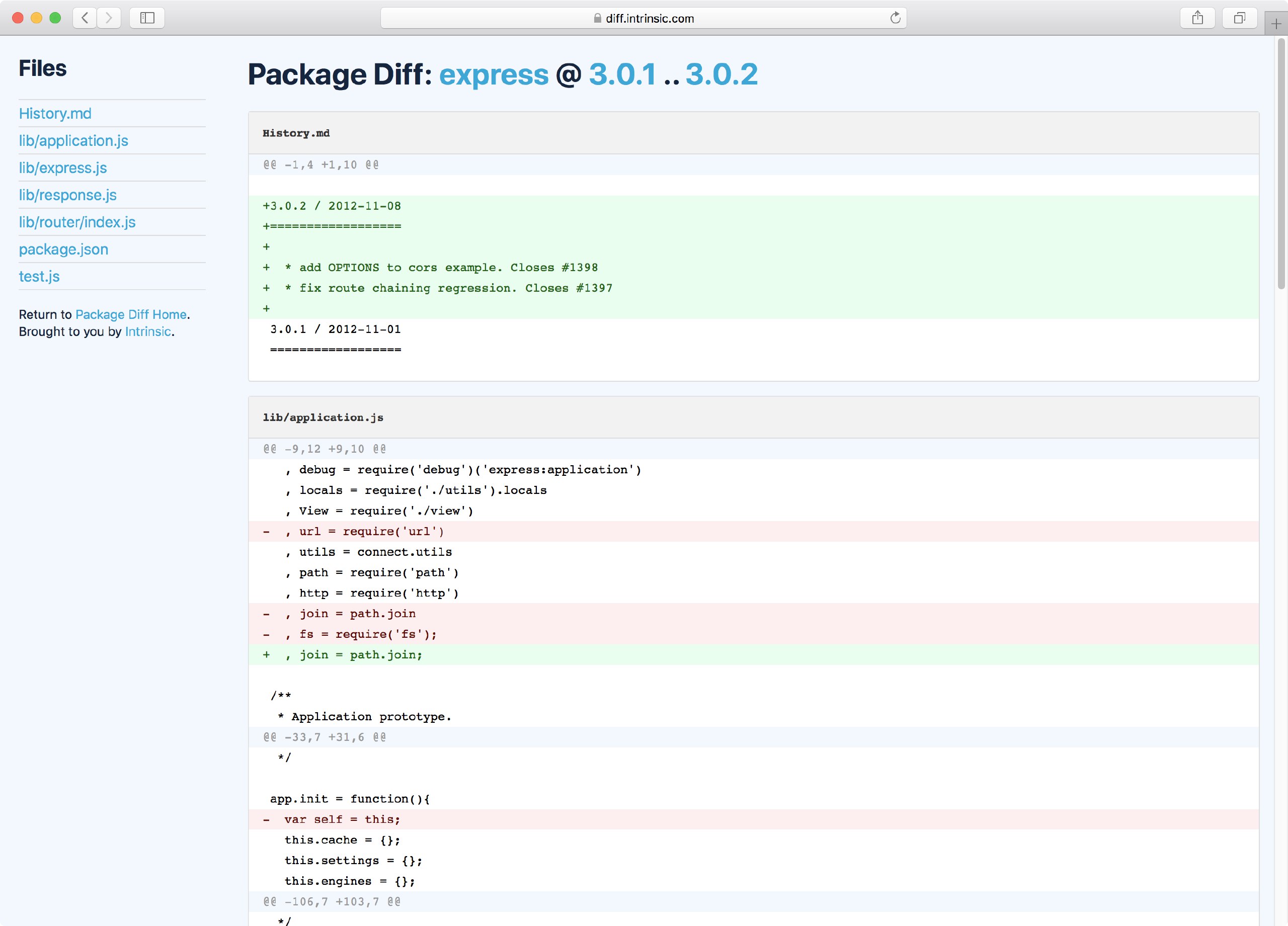Open version 3.0.2 link in heading
1288x926 pixels.
pos(721,74)
